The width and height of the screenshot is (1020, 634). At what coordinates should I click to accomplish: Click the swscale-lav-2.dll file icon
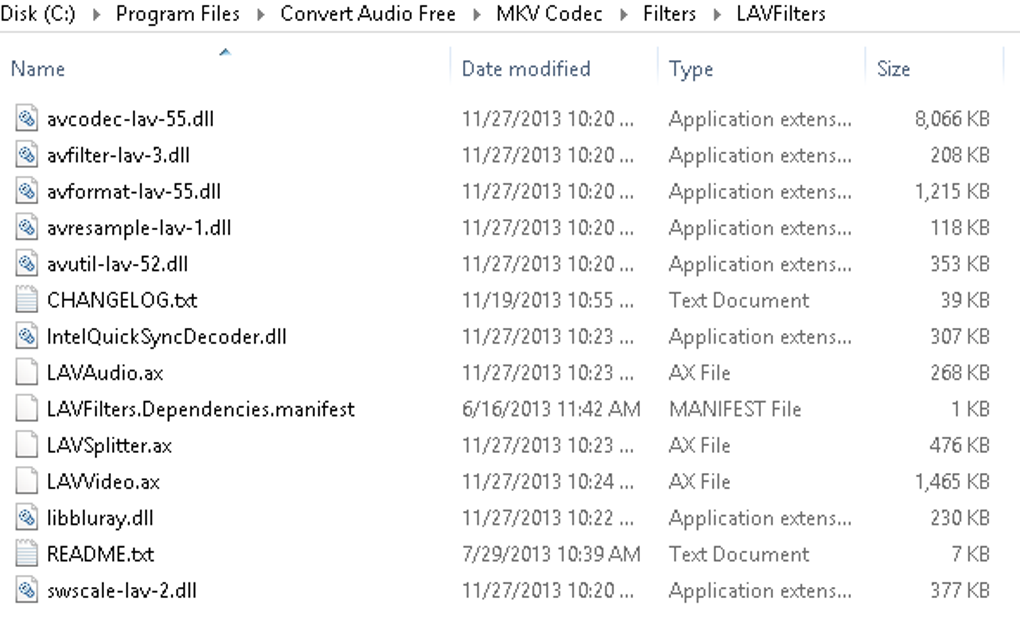tap(27, 590)
